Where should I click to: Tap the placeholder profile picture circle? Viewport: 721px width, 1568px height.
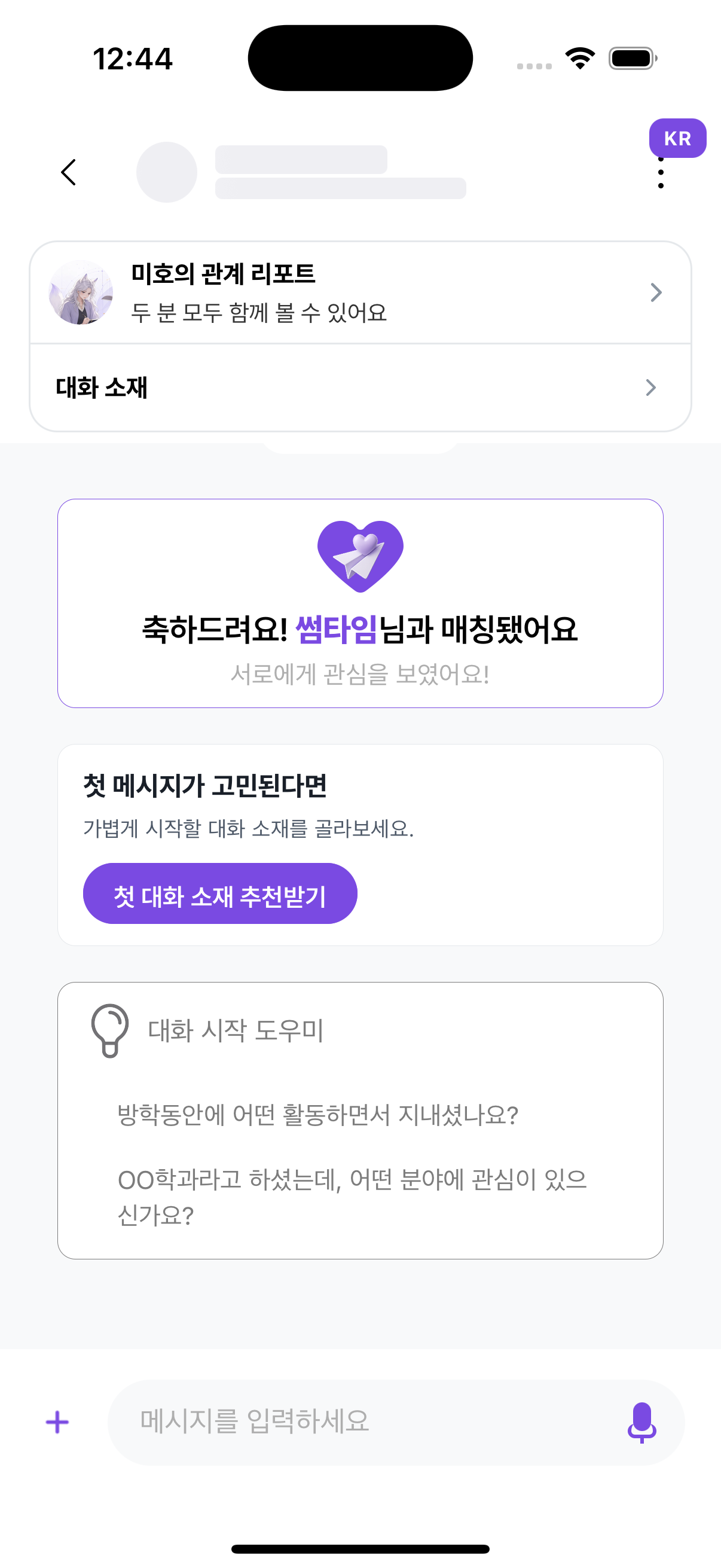[x=167, y=172]
